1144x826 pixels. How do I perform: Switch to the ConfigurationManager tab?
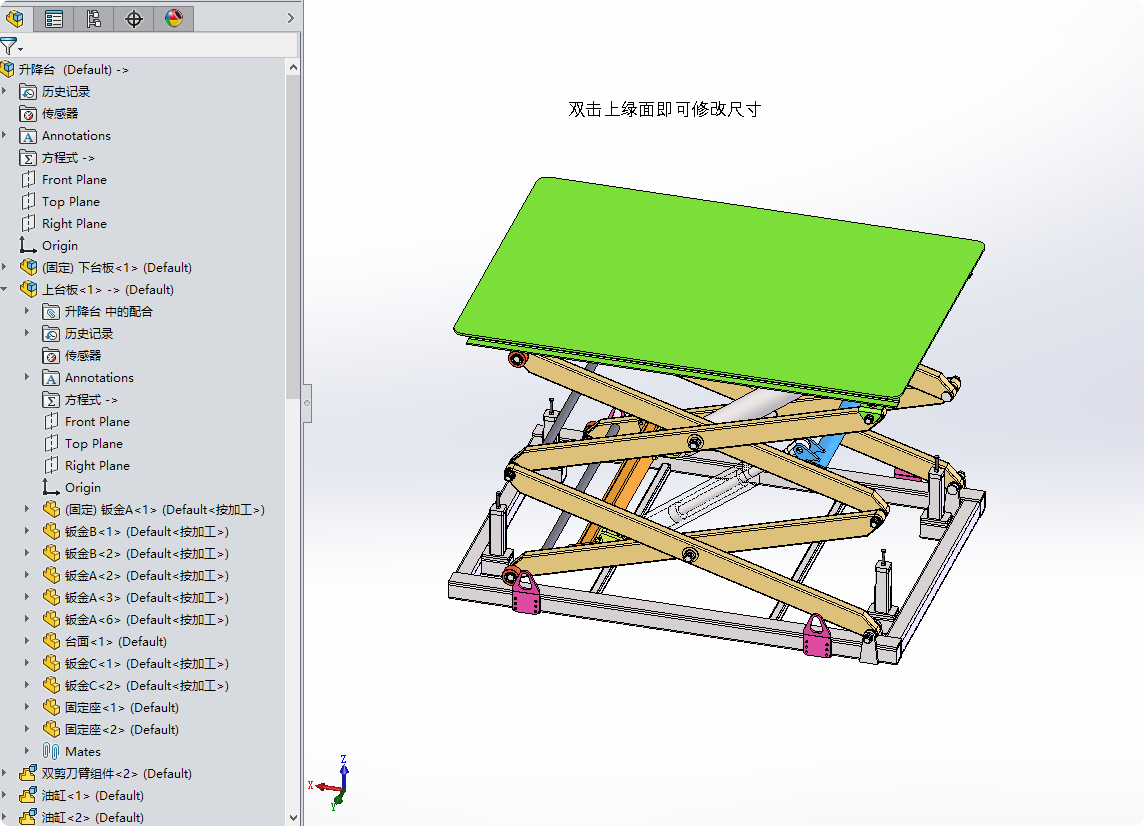(93, 18)
